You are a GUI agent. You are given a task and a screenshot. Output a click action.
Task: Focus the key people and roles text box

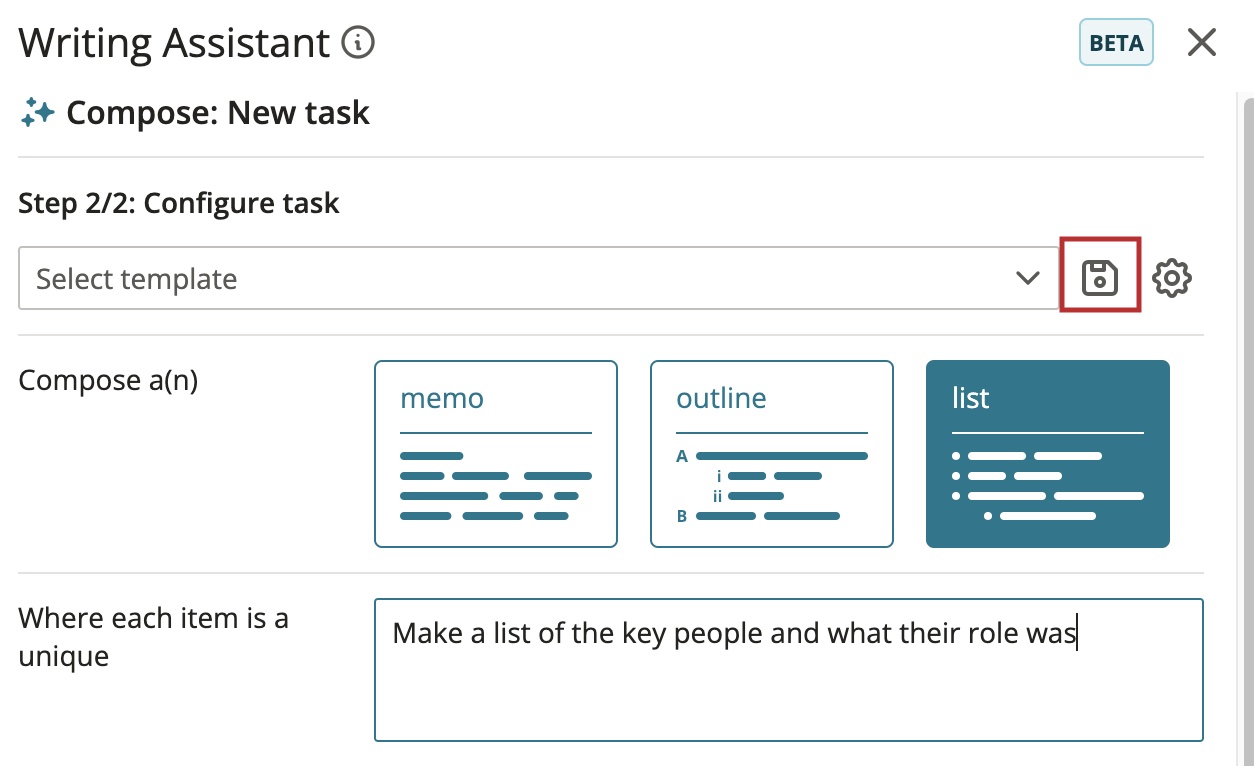click(789, 670)
